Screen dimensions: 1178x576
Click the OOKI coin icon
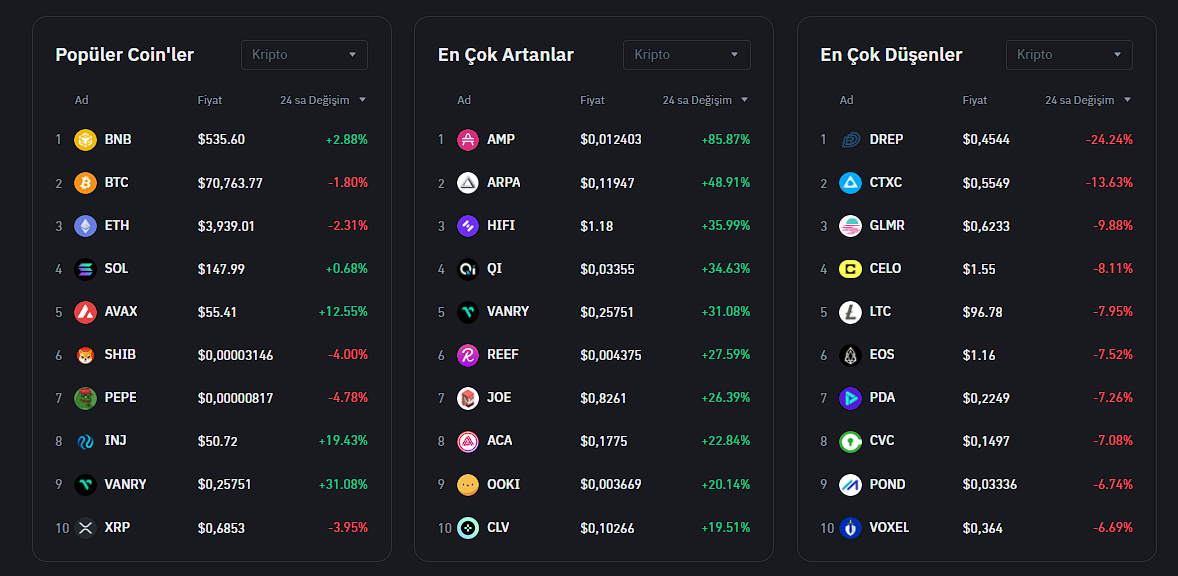468,484
